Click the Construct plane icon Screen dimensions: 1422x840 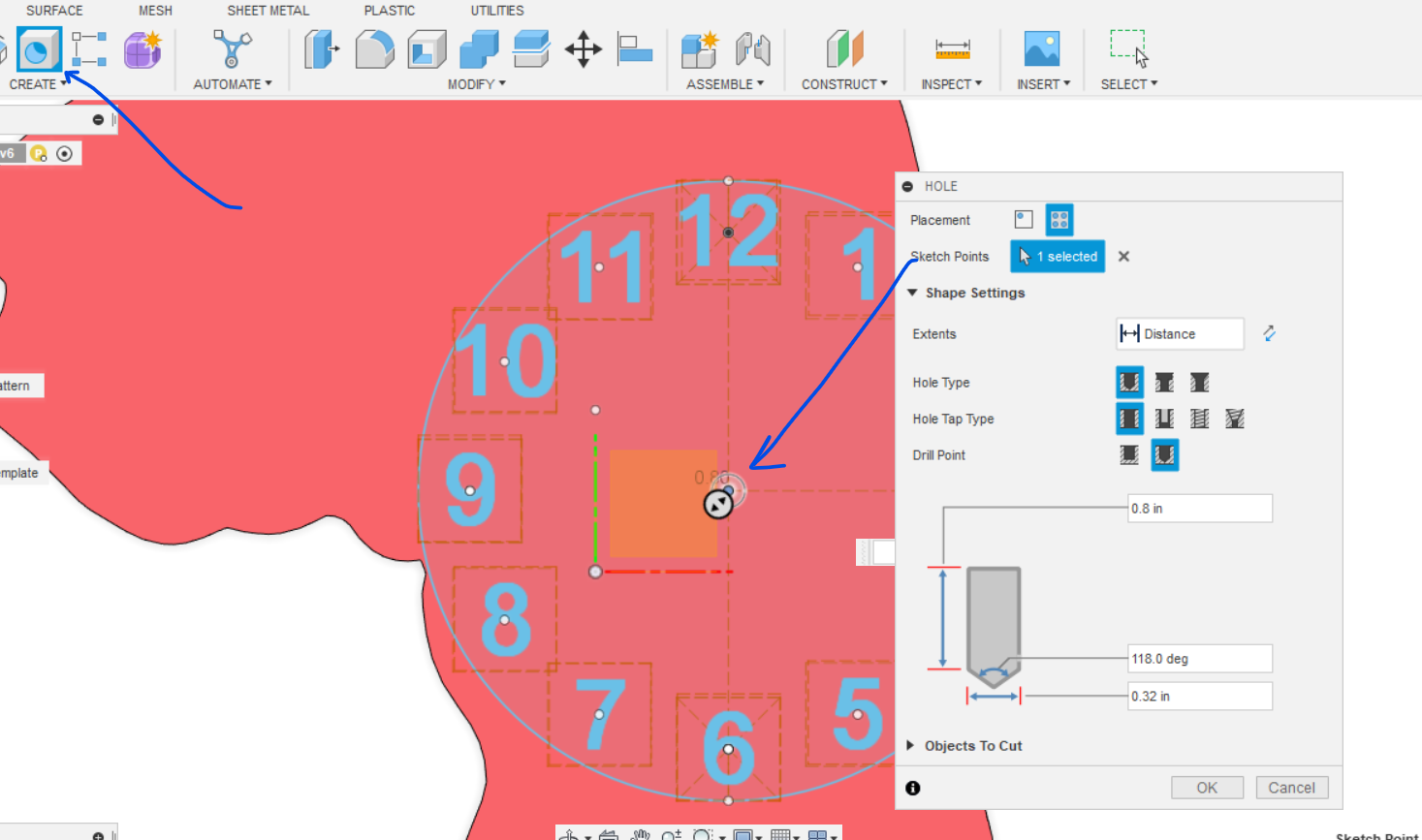[x=844, y=49]
